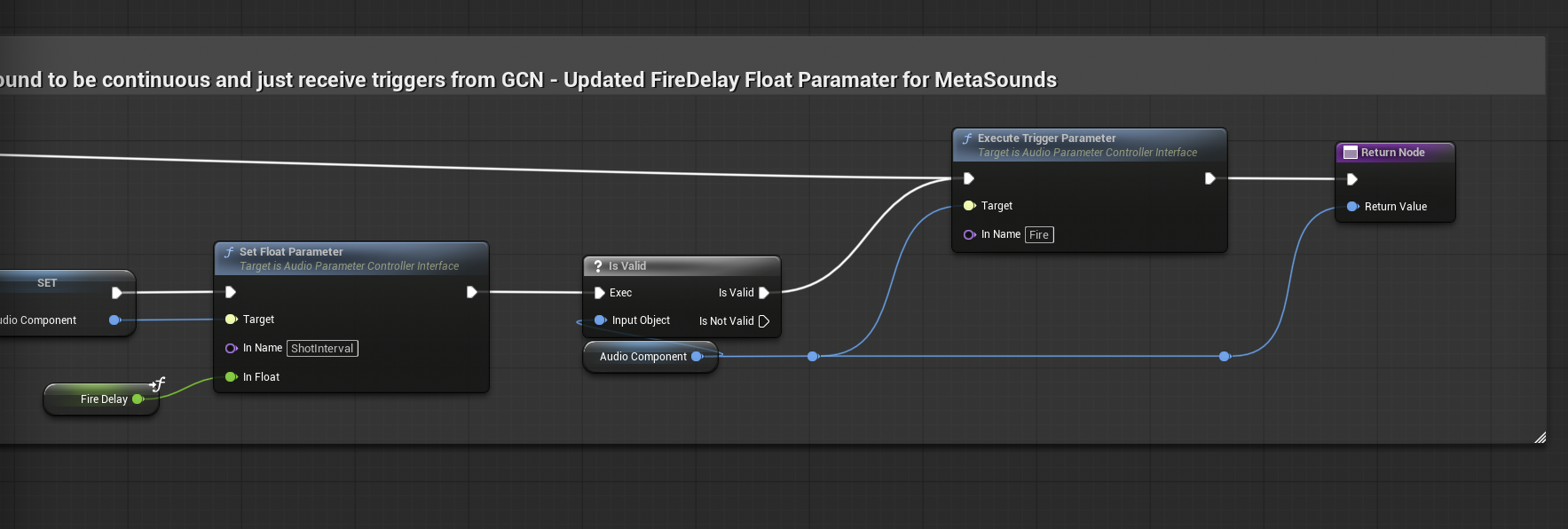Screen dimensions: 1568x529
Task: Click the first reroute node on the blue wire
Action: tap(813, 357)
